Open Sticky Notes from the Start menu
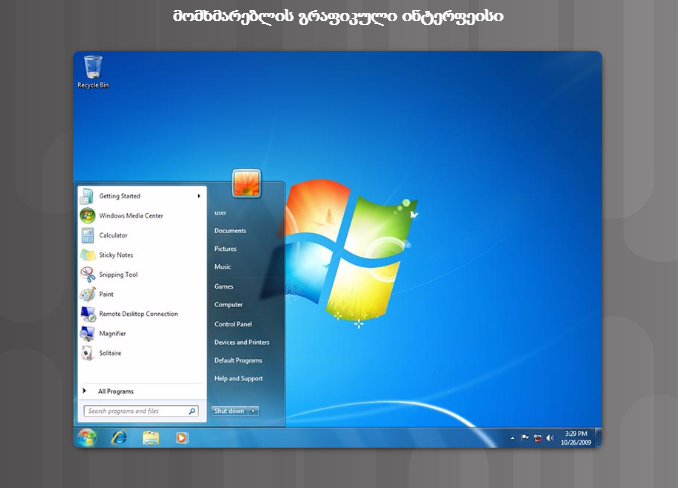Screen dimensions: 678x488 [115, 255]
